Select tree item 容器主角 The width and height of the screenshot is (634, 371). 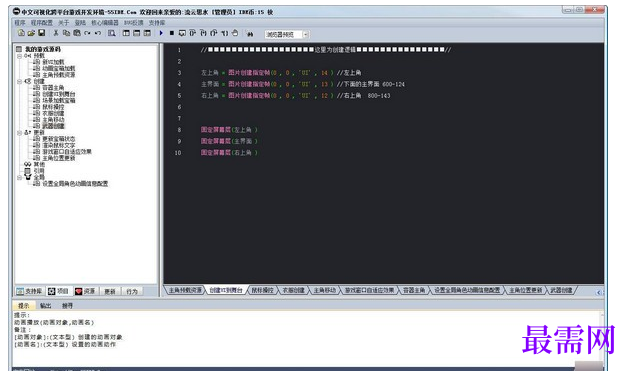tap(53, 88)
